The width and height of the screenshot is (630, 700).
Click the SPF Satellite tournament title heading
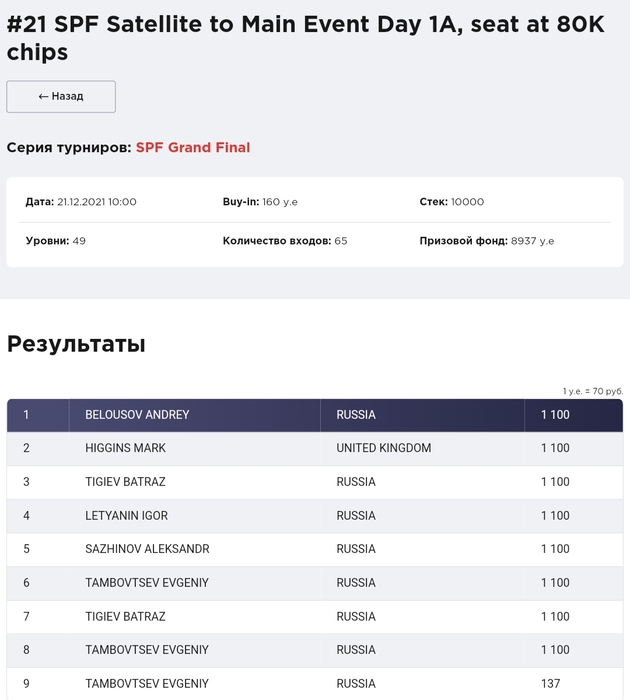305,38
